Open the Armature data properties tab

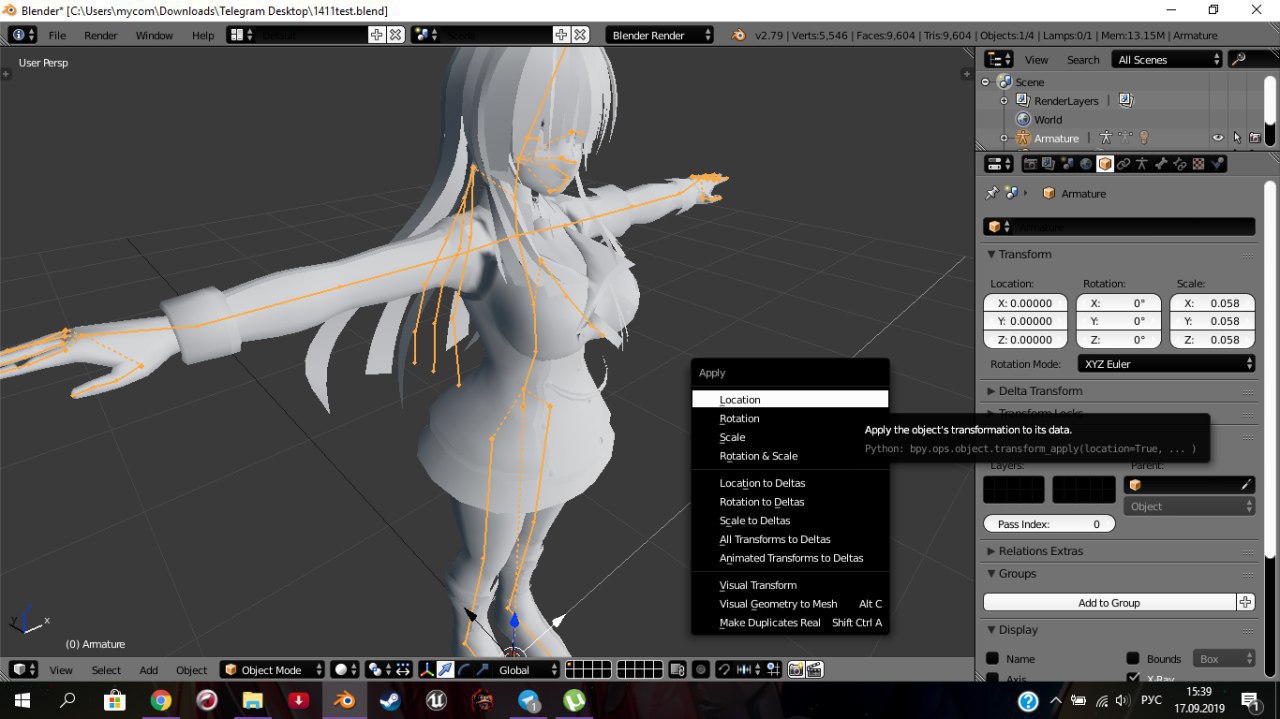(x=1142, y=163)
